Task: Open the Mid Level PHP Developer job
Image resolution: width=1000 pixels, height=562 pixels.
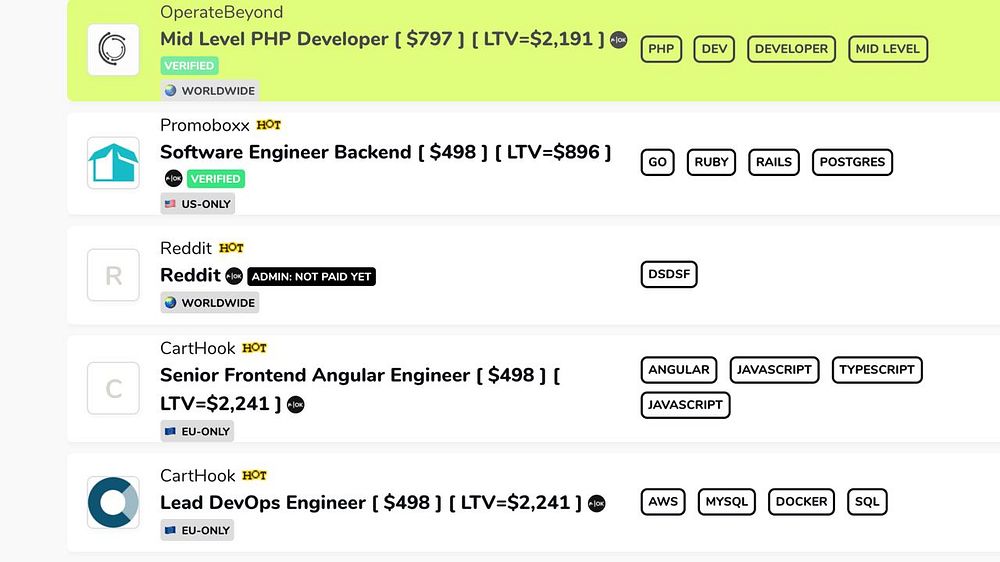Action: 382,39
